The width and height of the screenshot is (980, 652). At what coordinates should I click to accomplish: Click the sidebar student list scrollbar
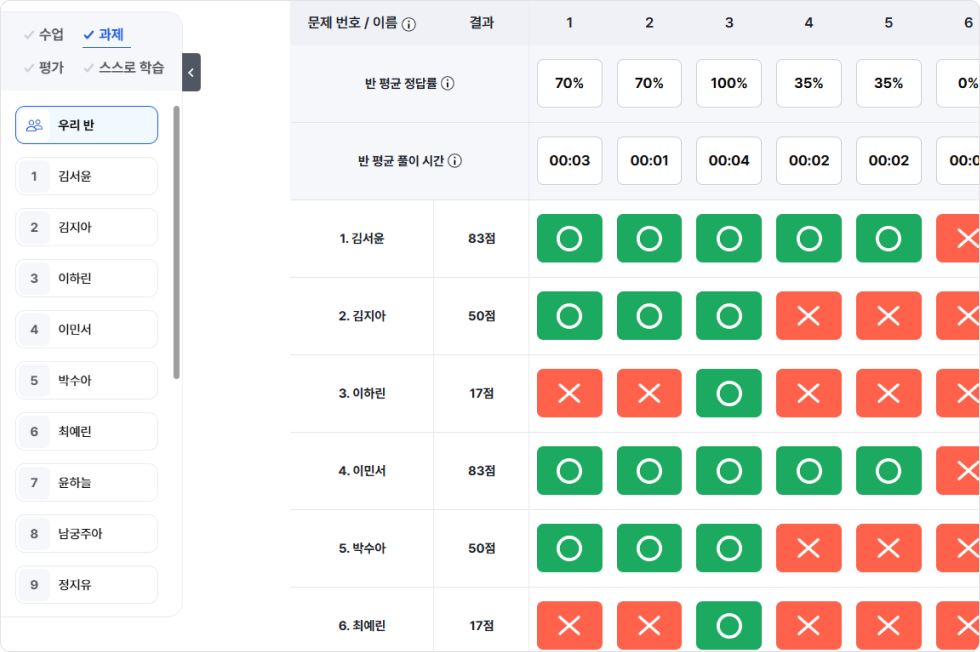click(176, 243)
